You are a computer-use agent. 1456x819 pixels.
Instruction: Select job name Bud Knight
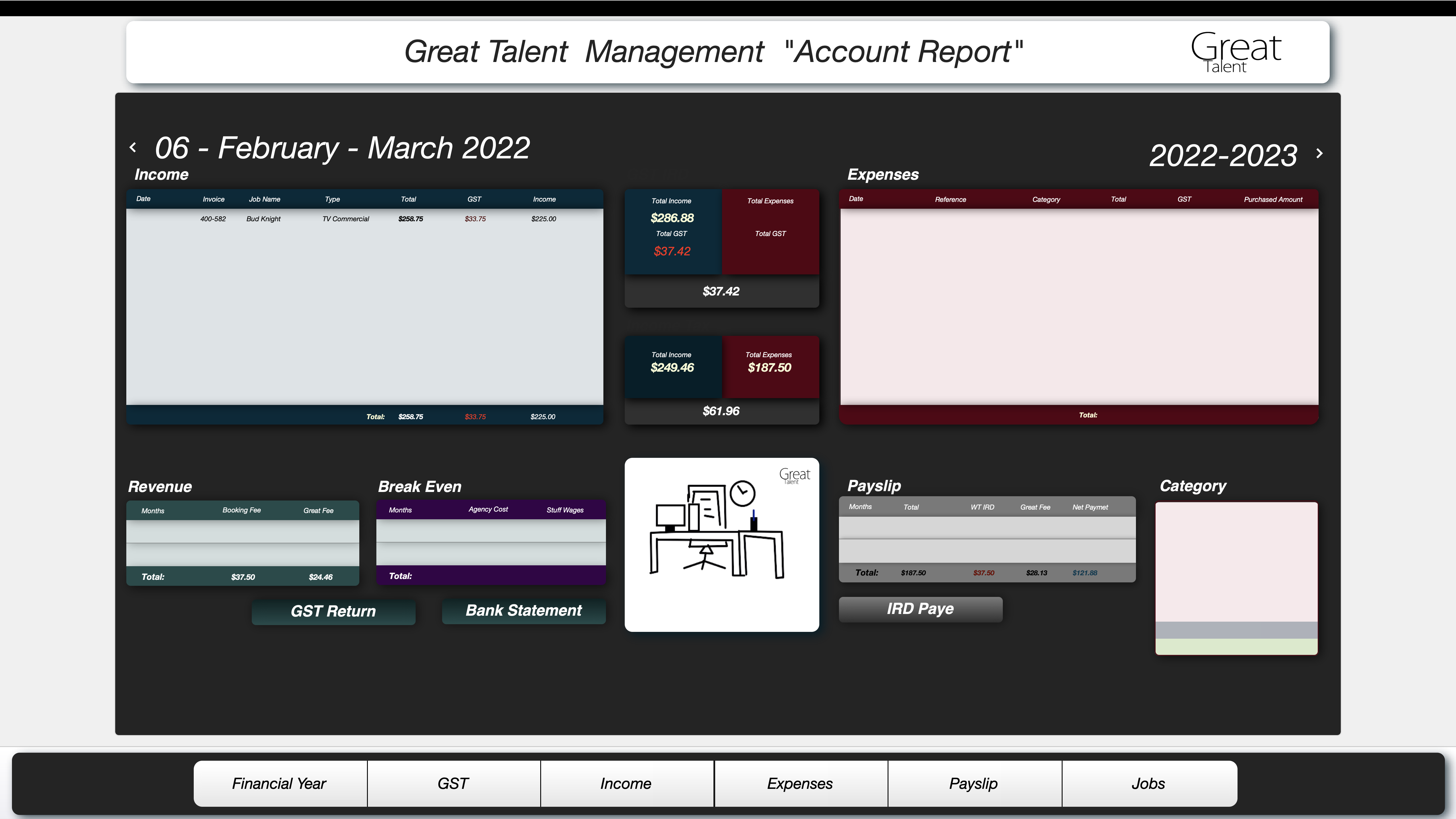click(x=263, y=219)
